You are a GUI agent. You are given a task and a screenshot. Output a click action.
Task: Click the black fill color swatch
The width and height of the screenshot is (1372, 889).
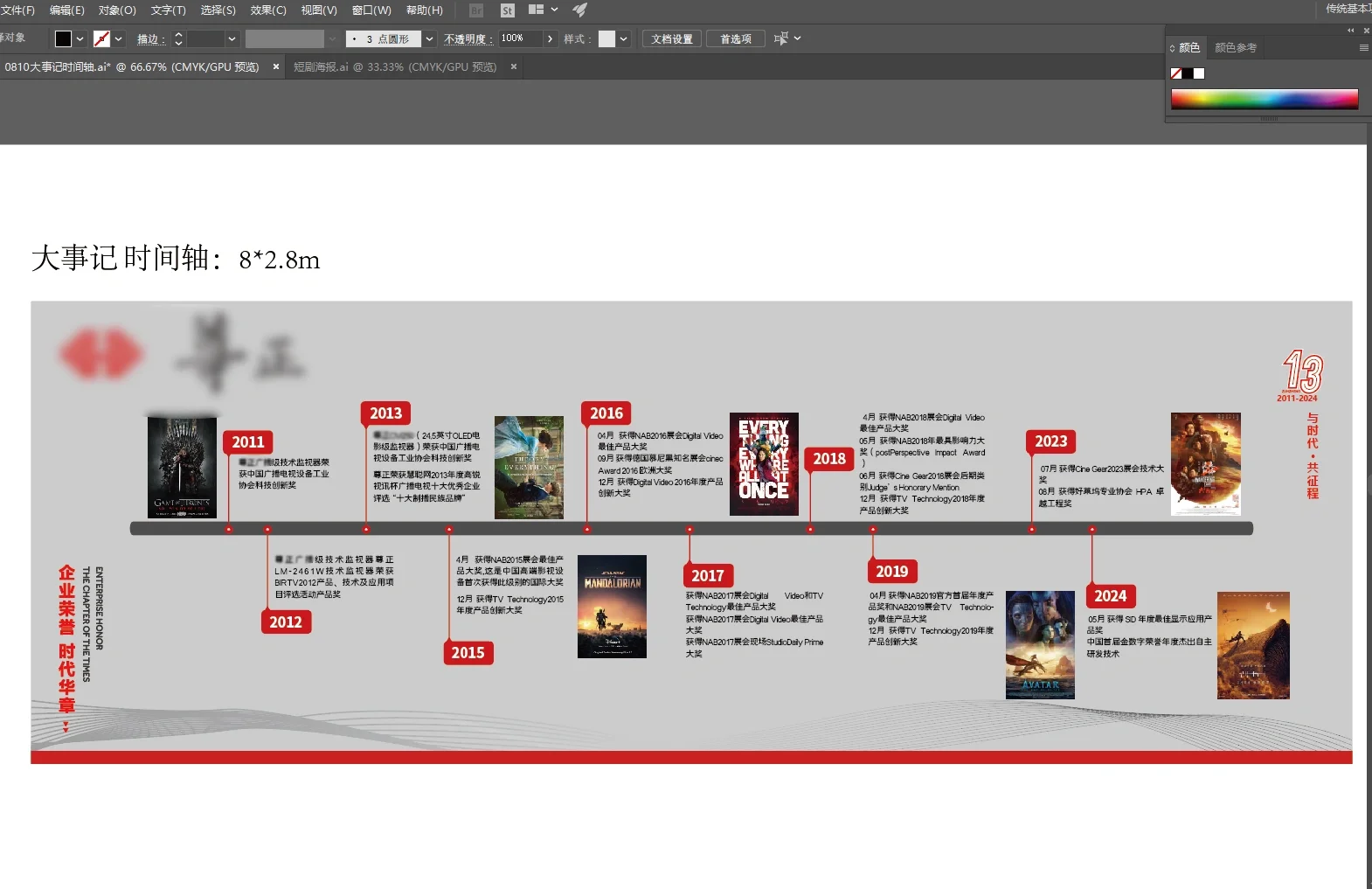pos(63,38)
